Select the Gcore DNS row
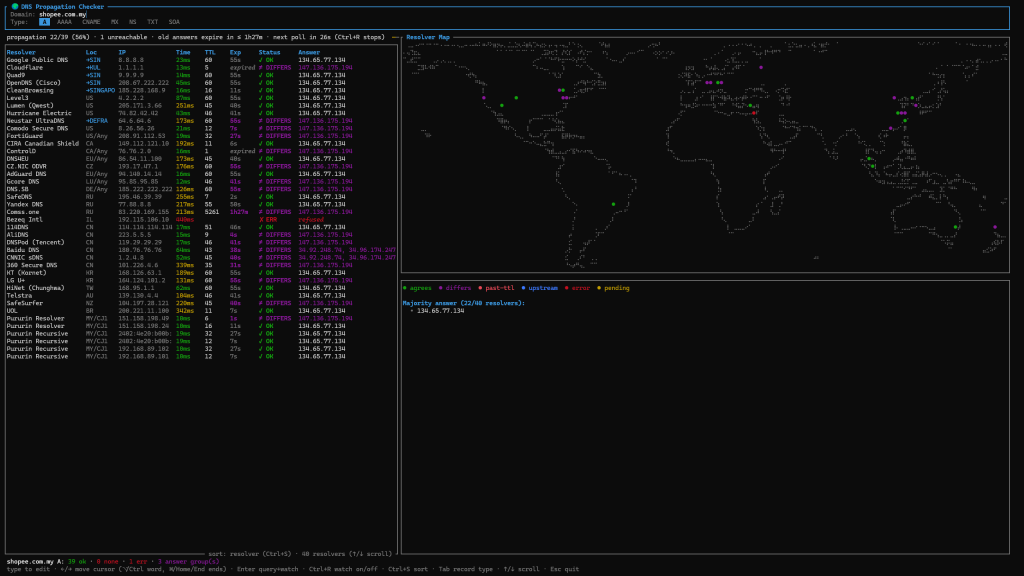 pos(201,182)
